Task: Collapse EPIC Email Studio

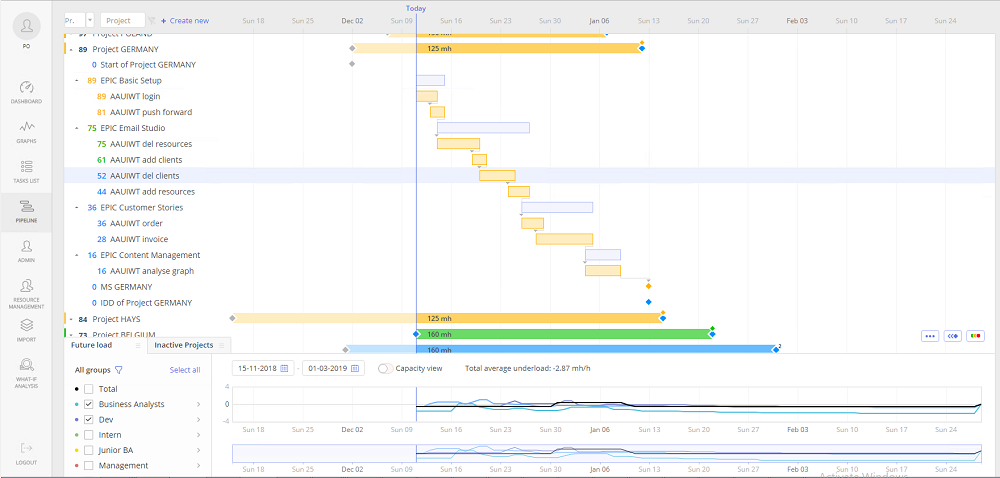Action: click(x=77, y=128)
